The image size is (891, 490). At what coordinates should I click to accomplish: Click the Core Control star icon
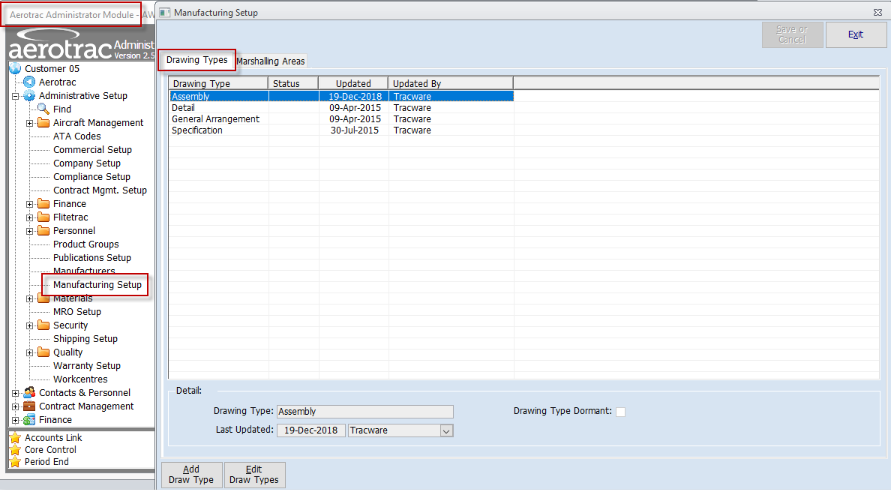[14, 450]
